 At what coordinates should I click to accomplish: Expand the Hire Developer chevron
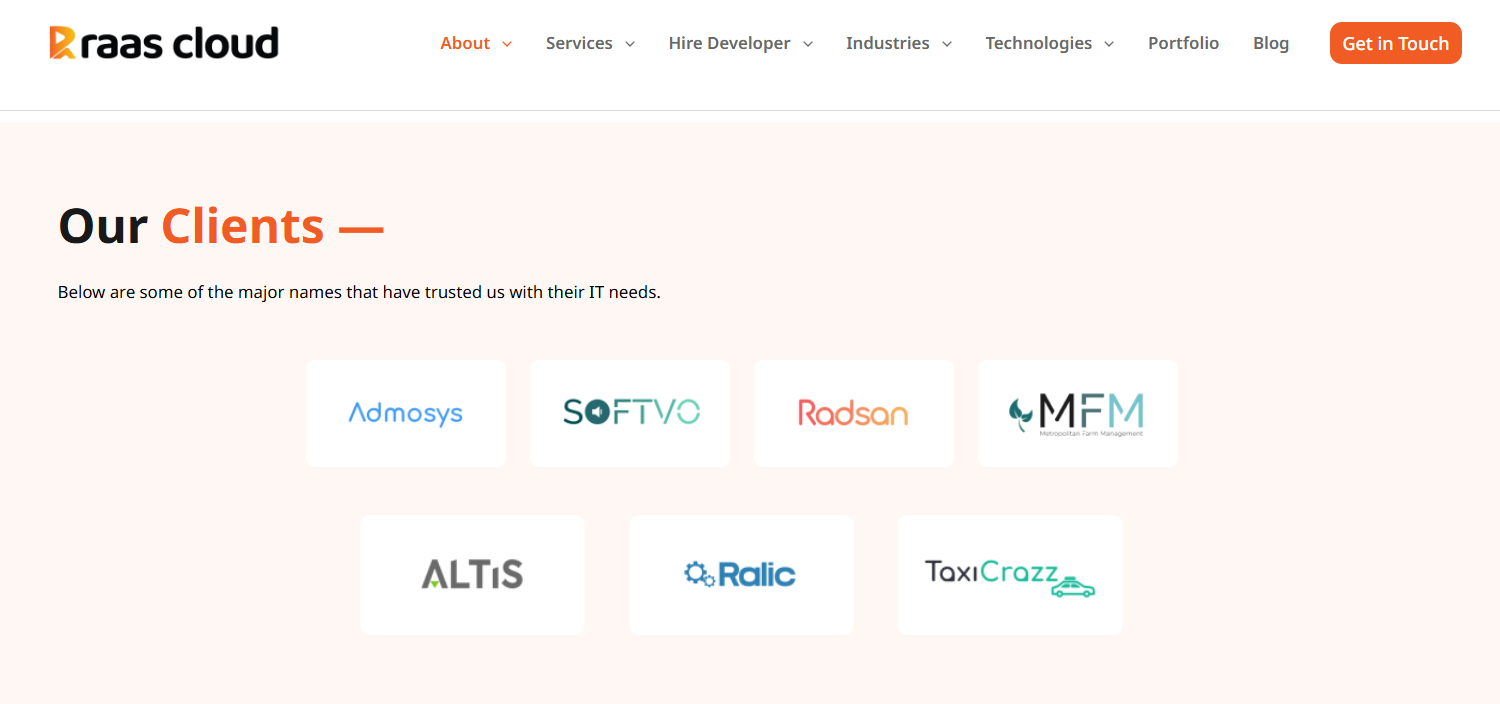click(x=808, y=44)
